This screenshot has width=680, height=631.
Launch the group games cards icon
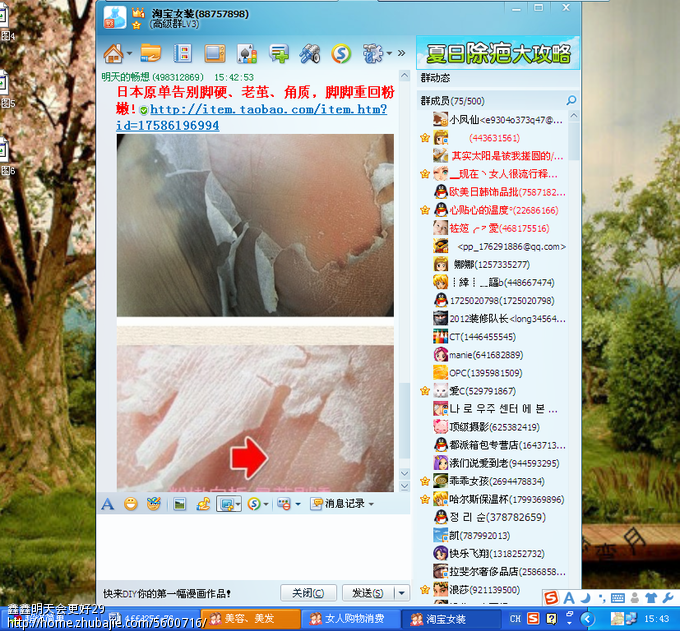click(x=247, y=54)
